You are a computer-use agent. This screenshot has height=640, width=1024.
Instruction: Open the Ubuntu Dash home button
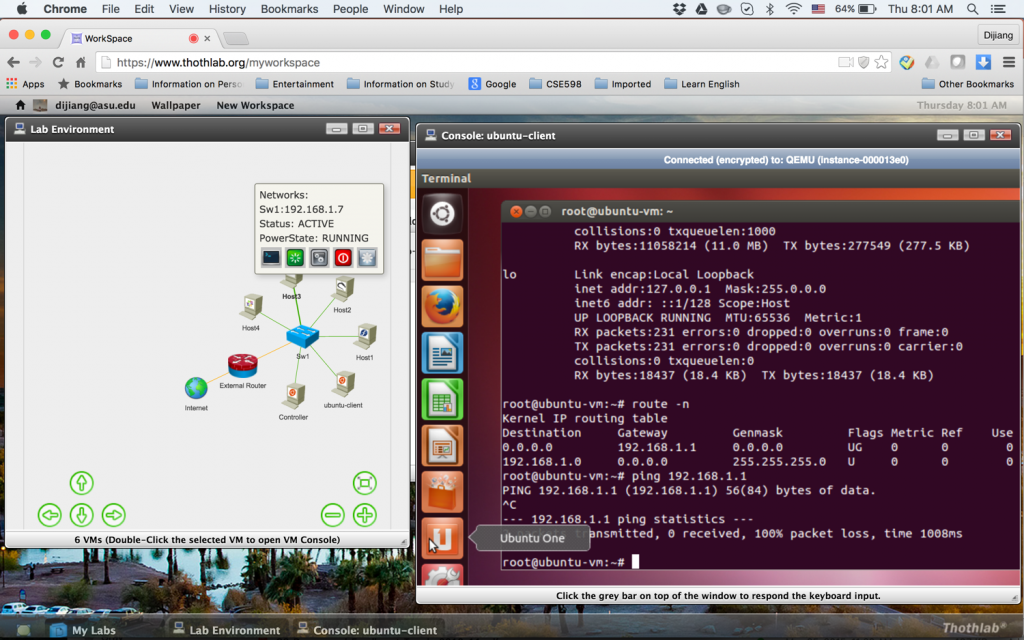[443, 213]
